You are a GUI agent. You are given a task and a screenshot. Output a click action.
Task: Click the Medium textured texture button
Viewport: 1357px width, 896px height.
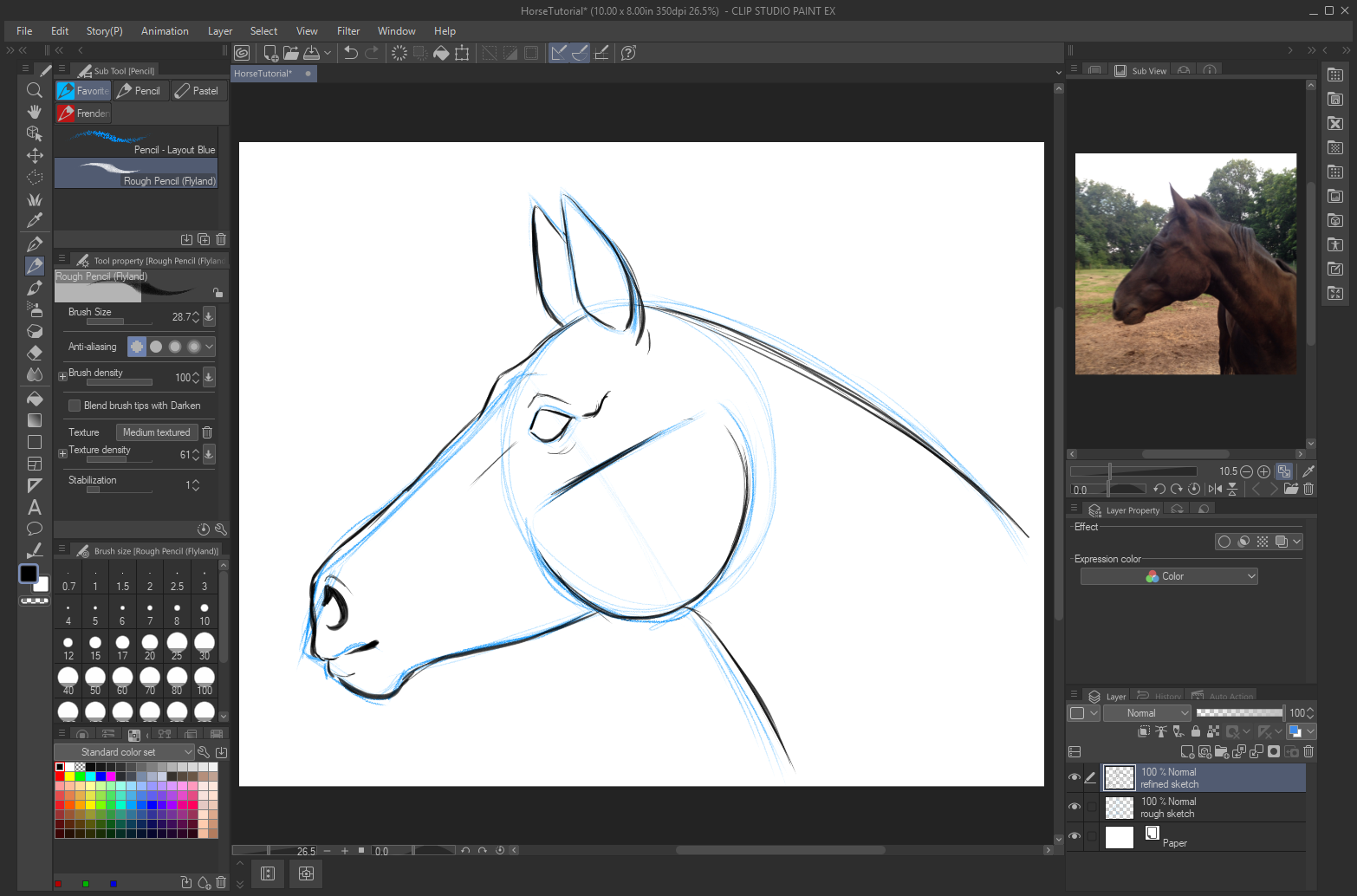[156, 432]
